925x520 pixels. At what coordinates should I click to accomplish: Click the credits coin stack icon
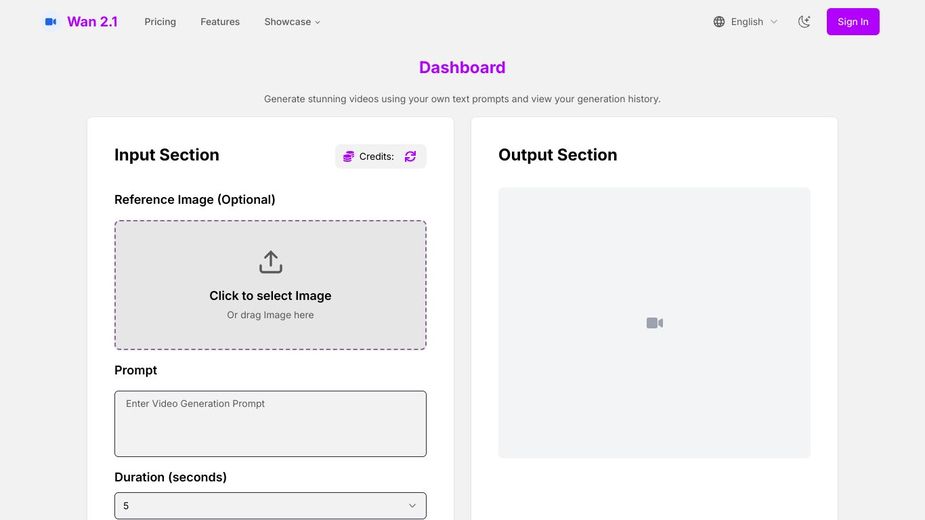tap(348, 157)
